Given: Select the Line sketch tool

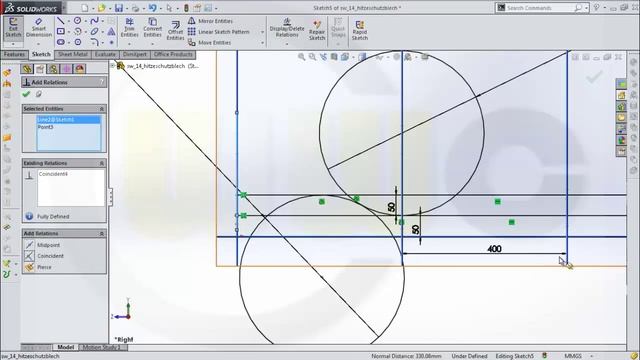Looking at the screenshot, I should tap(61, 20).
